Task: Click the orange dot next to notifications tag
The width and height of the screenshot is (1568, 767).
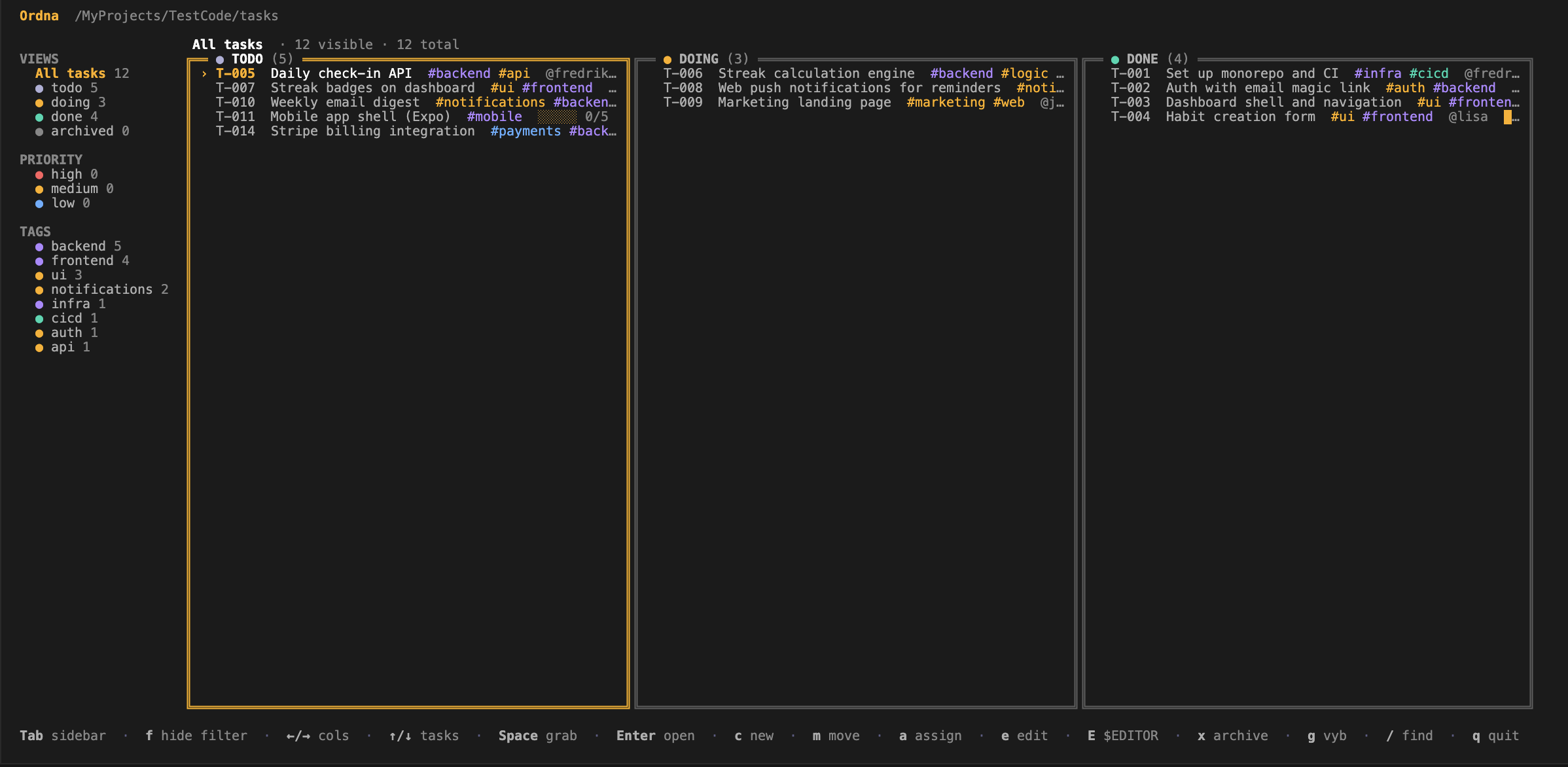Action: coord(39,289)
